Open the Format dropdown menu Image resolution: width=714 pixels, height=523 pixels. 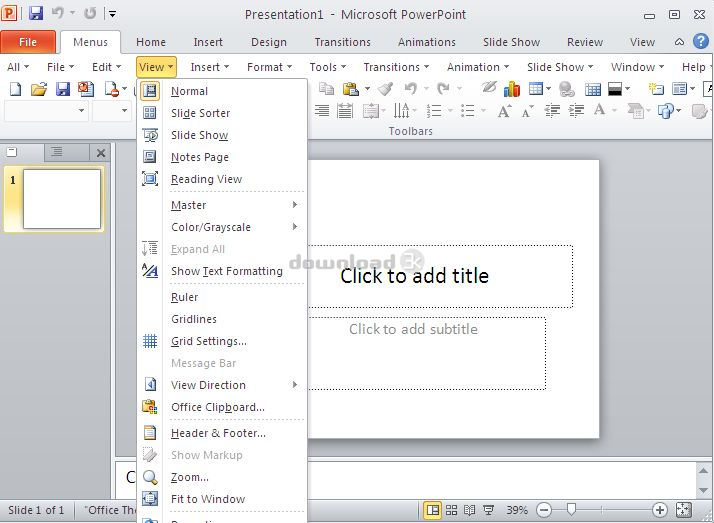point(269,67)
